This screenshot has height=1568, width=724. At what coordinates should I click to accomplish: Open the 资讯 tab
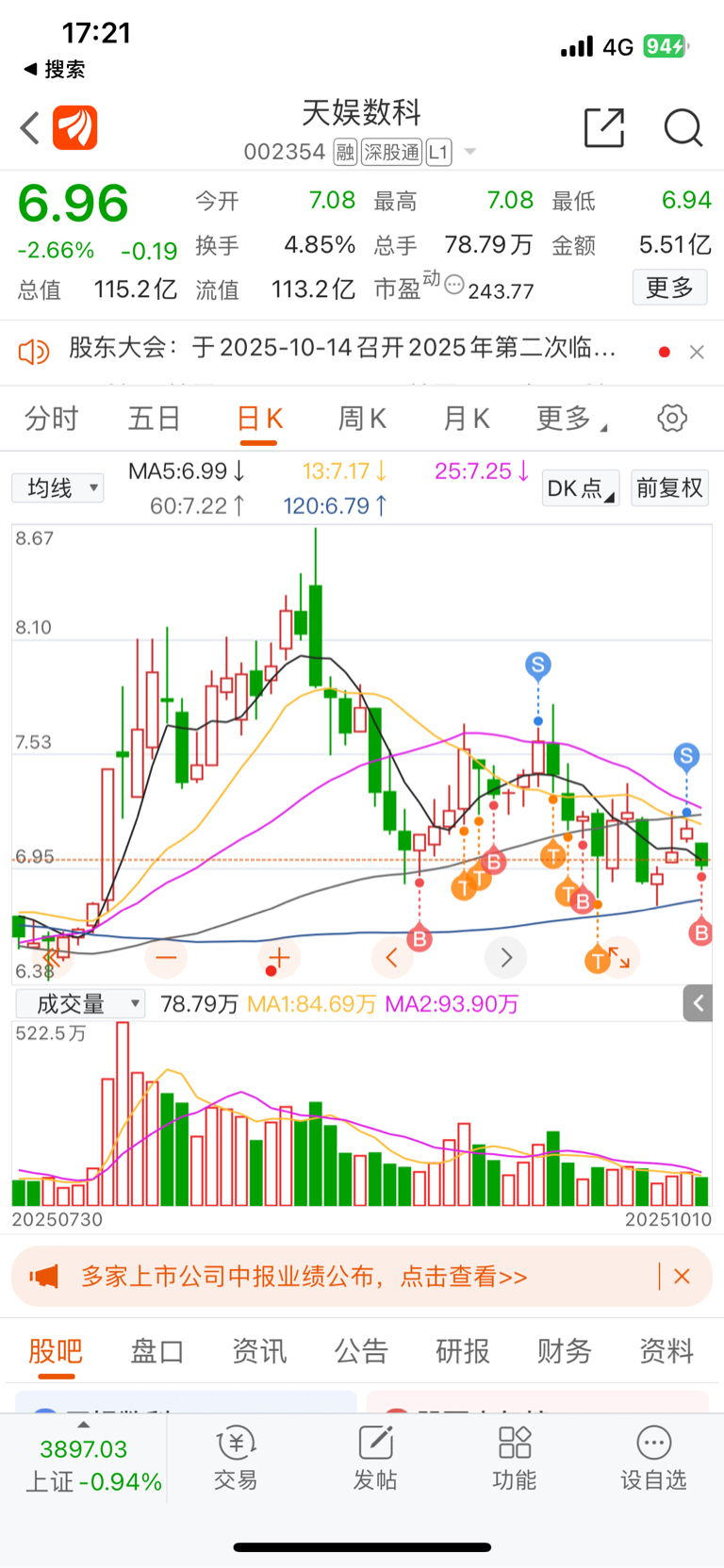[x=259, y=1351]
